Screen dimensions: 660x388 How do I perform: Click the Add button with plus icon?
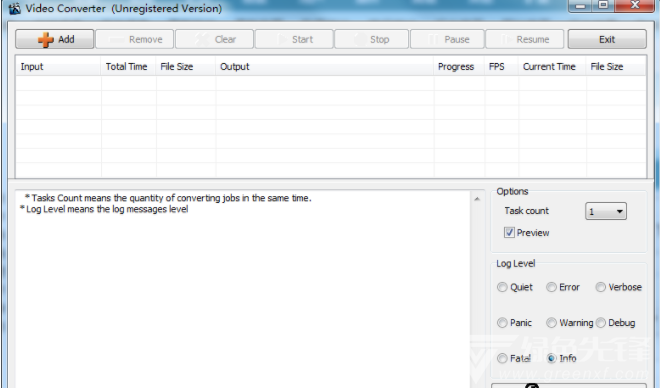click(55, 39)
